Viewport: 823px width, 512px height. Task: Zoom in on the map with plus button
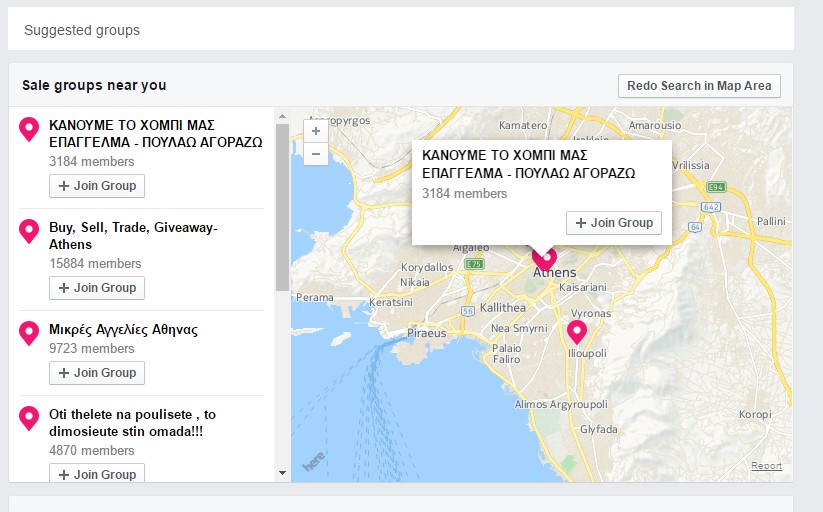click(x=316, y=132)
